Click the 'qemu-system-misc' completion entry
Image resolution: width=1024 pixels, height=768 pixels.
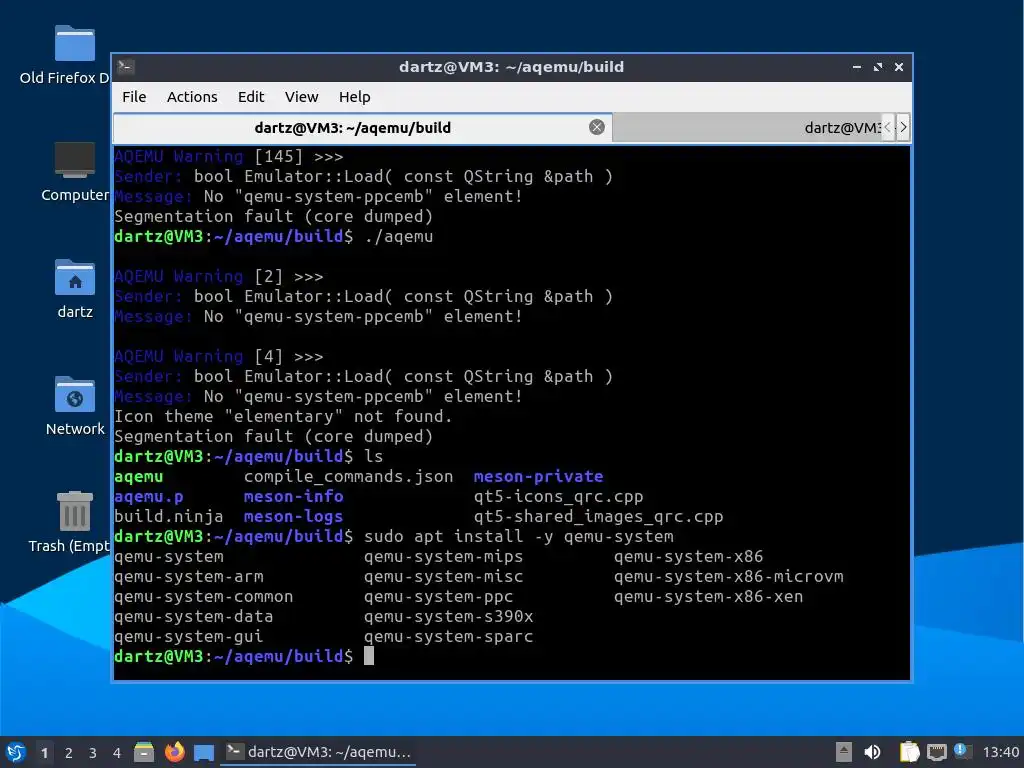(443, 577)
